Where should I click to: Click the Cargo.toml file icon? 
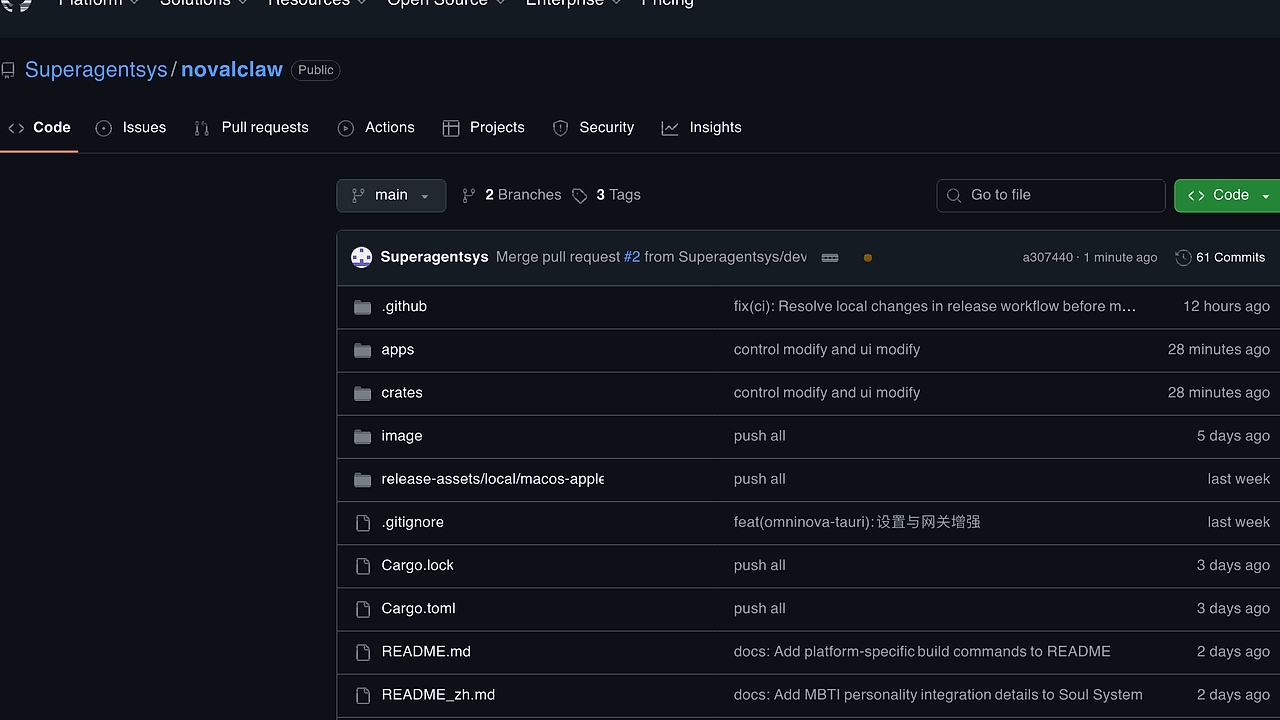point(363,608)
